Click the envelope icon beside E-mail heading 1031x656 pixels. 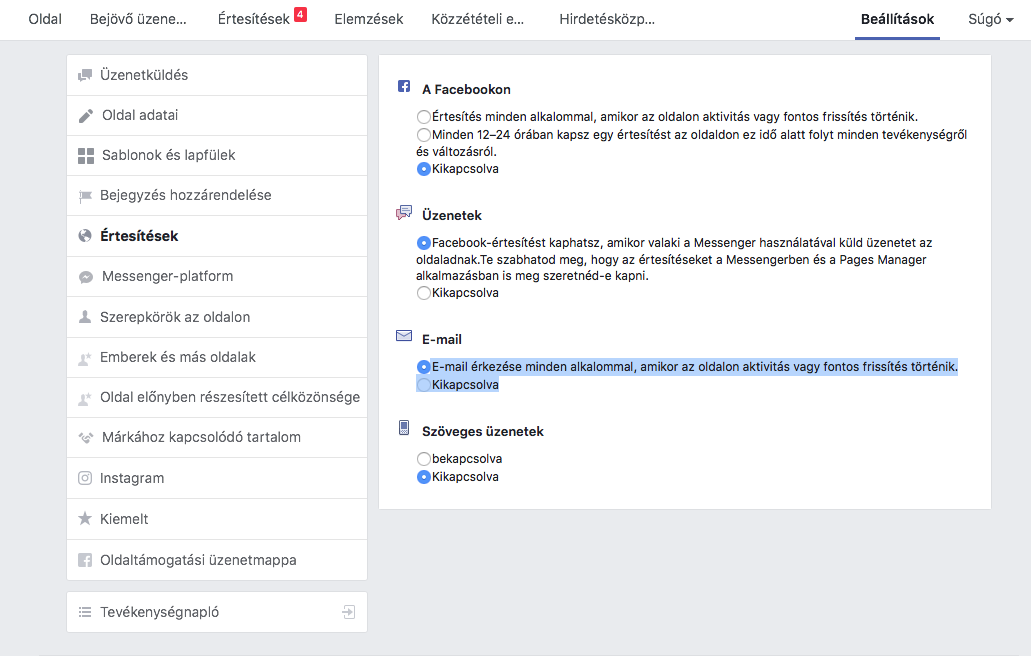tap(404, 336)
